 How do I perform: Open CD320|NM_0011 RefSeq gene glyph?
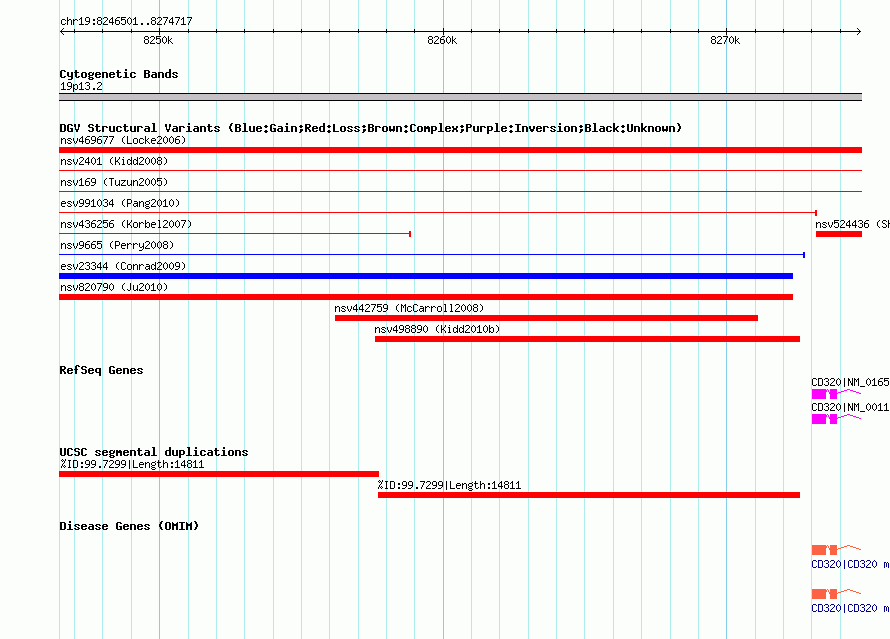836,418
